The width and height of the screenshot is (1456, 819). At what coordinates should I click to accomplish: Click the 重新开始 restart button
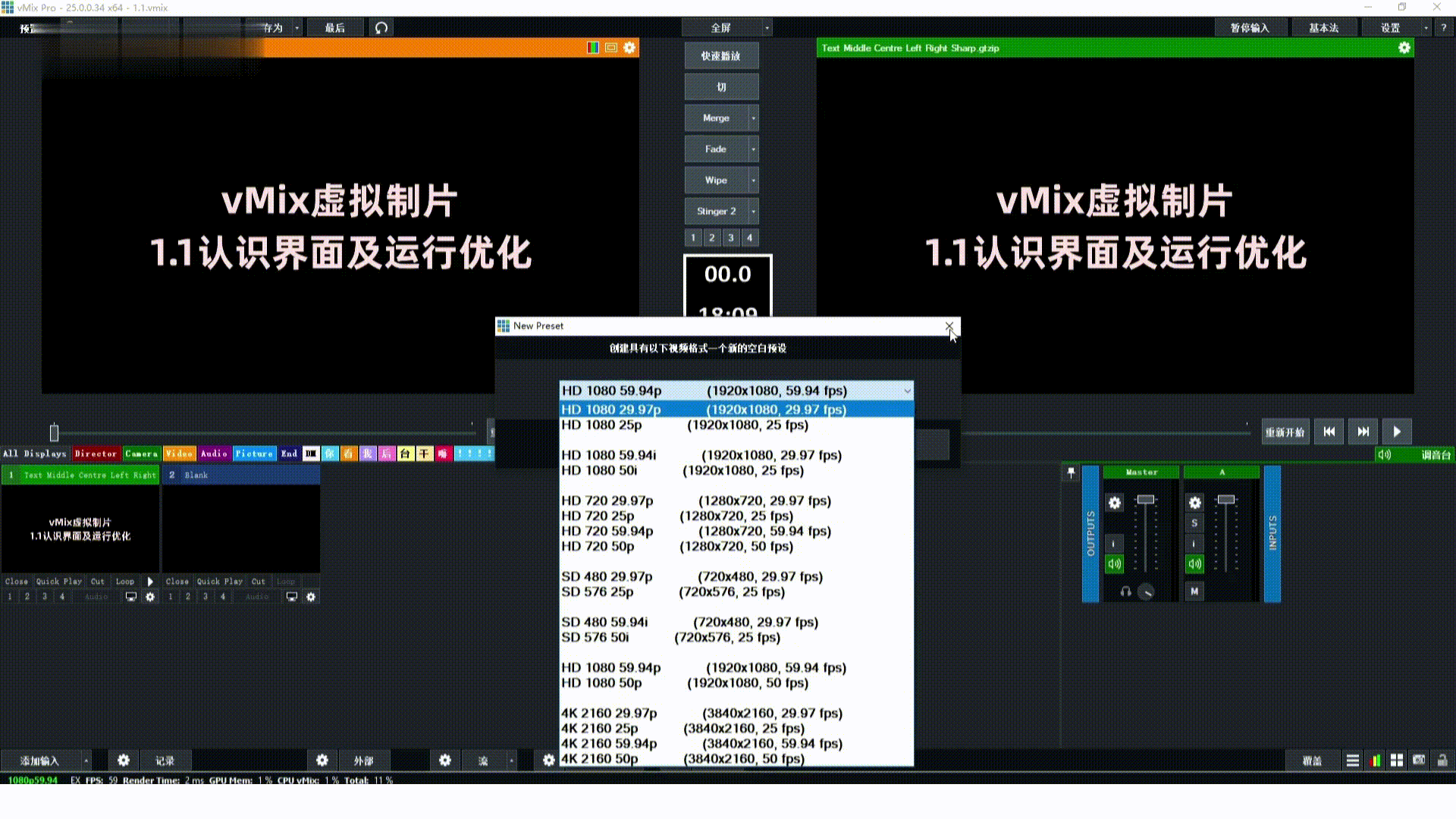(1285, 432)
